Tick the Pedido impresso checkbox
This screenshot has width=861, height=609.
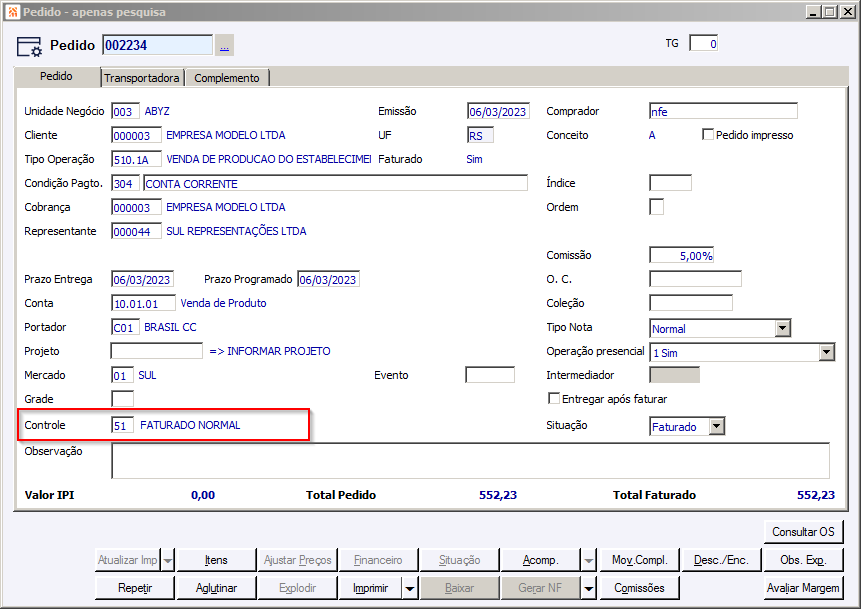(708, 135)
